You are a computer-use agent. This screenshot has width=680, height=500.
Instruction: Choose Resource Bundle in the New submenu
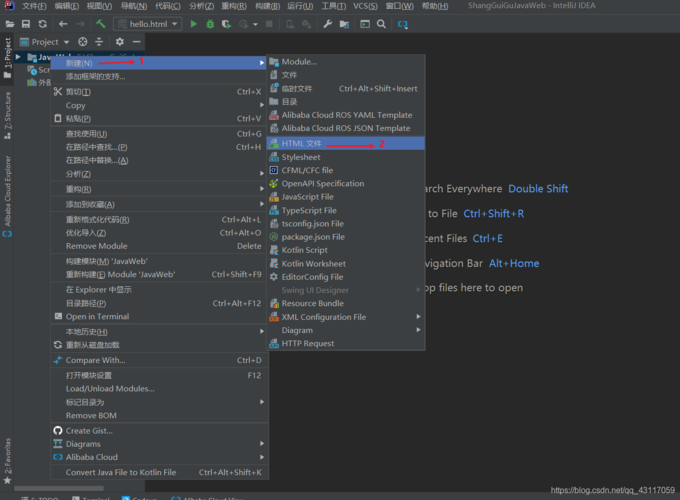point(346,304)
